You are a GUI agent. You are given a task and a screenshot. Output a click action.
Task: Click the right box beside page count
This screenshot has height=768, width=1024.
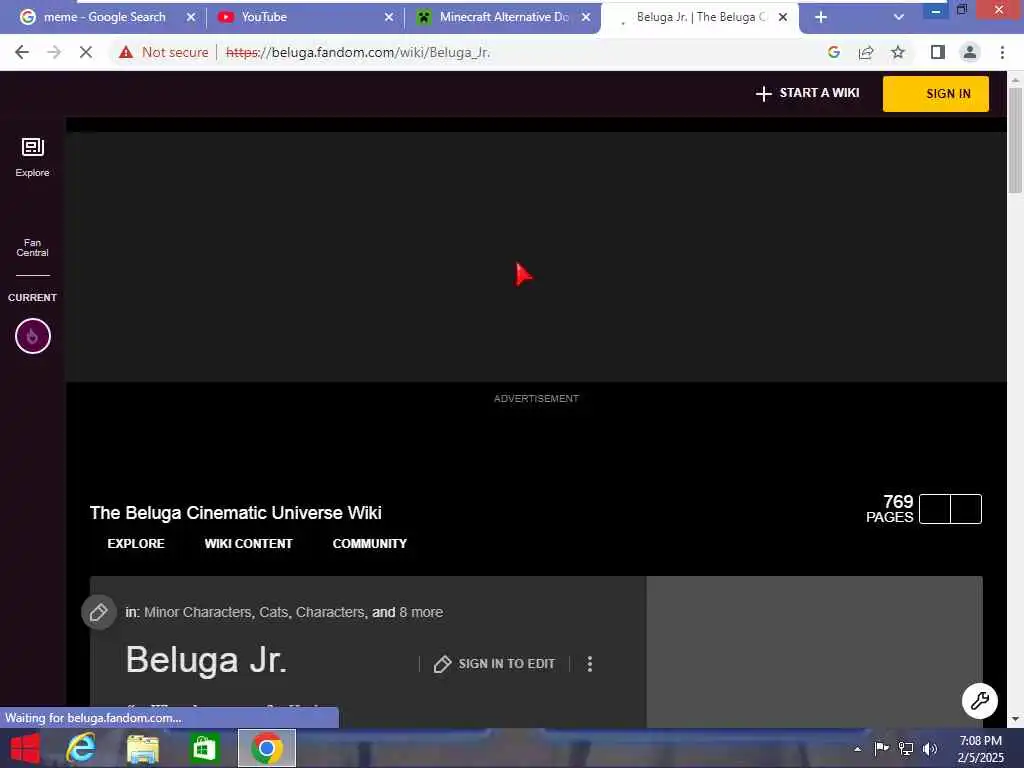pos(966,509)
